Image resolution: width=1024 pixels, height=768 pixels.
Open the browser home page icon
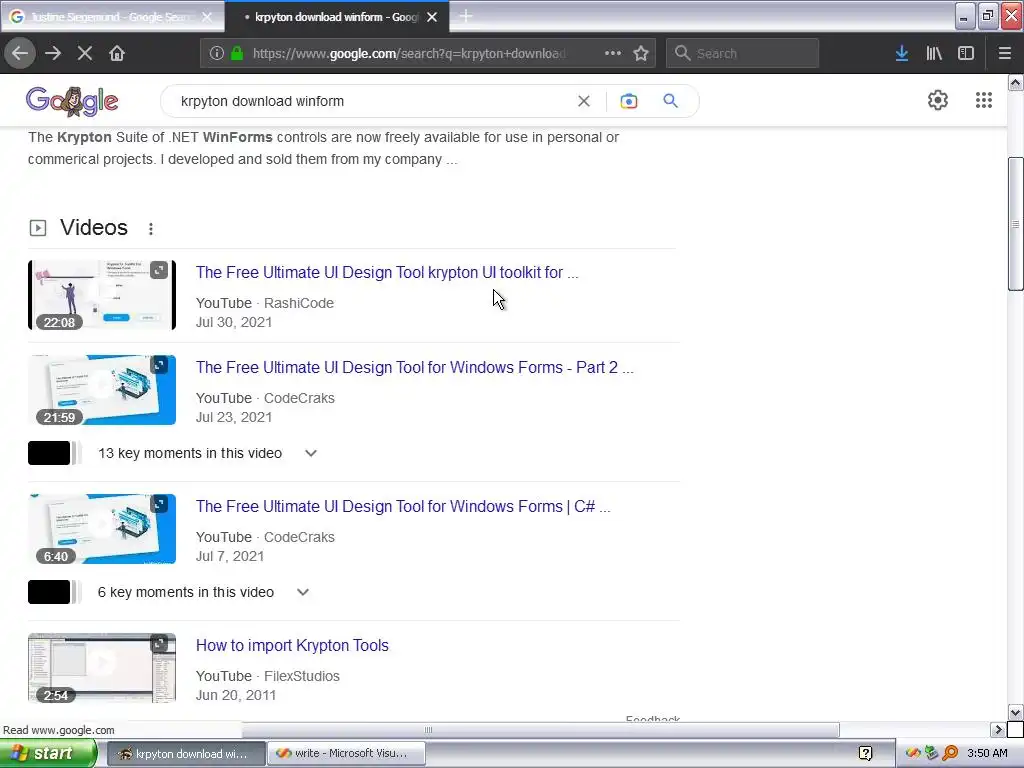[117, 53]
